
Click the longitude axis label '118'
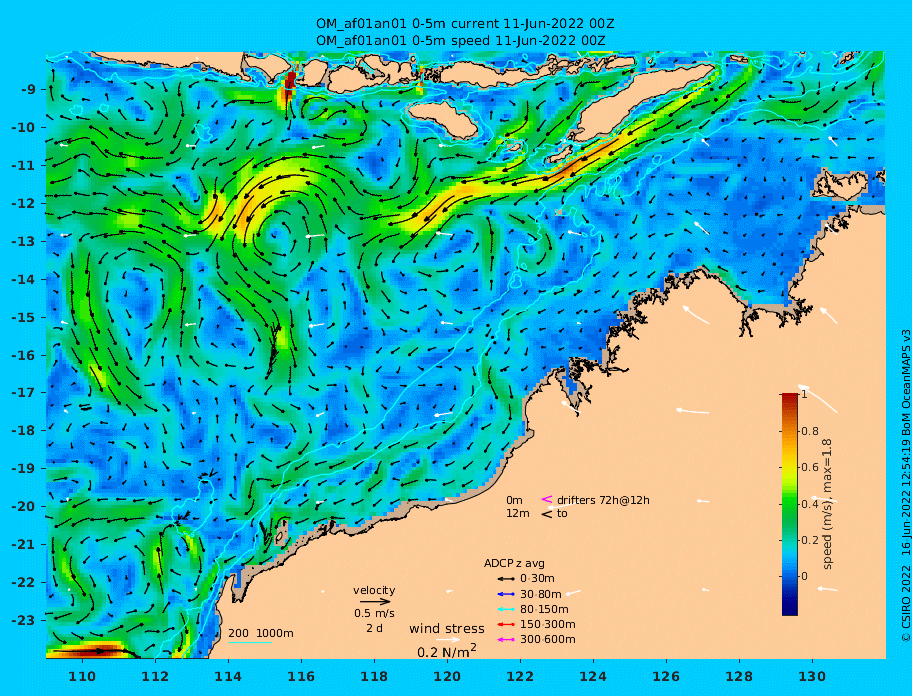(374, 676)
